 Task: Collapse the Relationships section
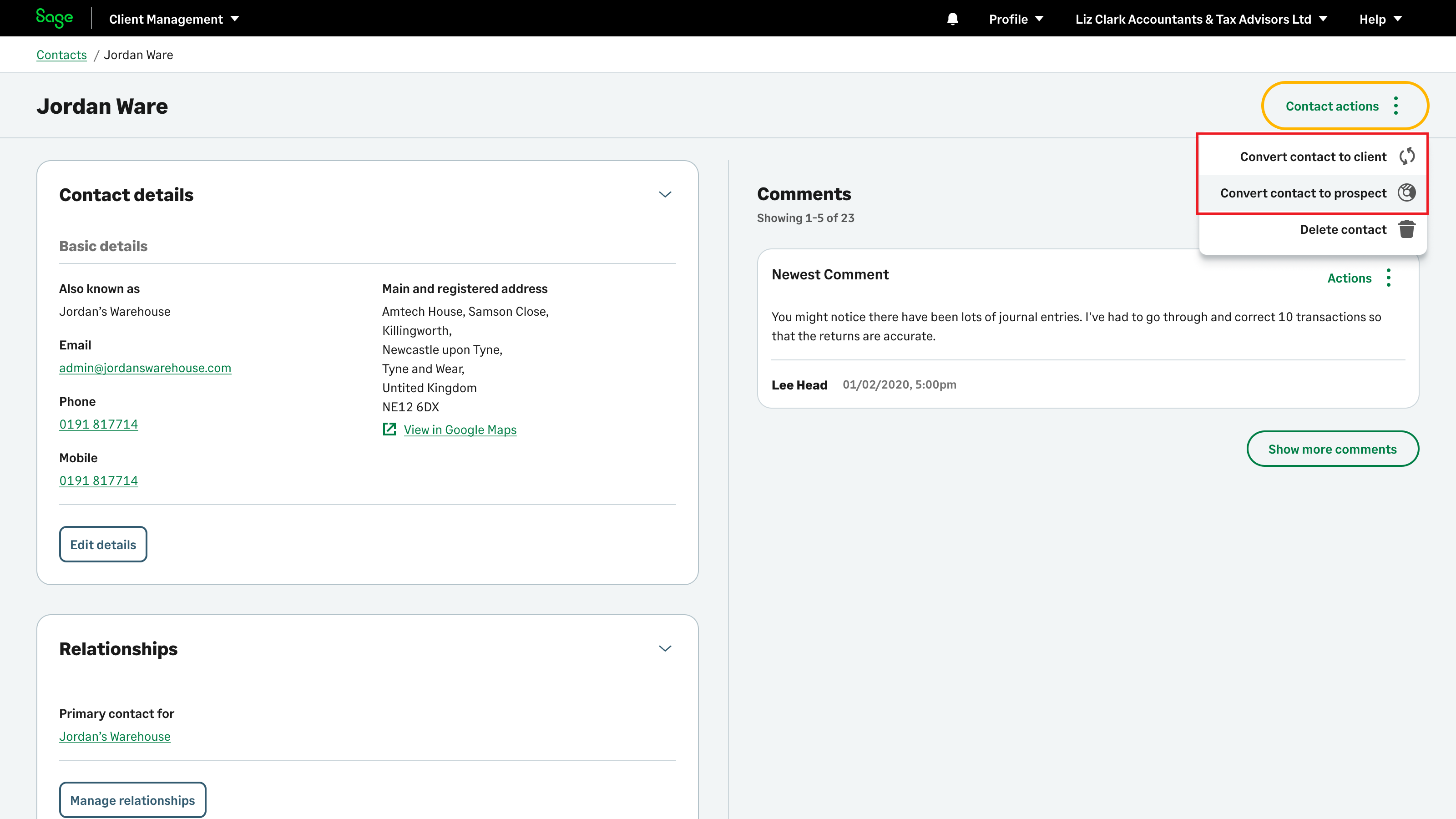point(665,648)
